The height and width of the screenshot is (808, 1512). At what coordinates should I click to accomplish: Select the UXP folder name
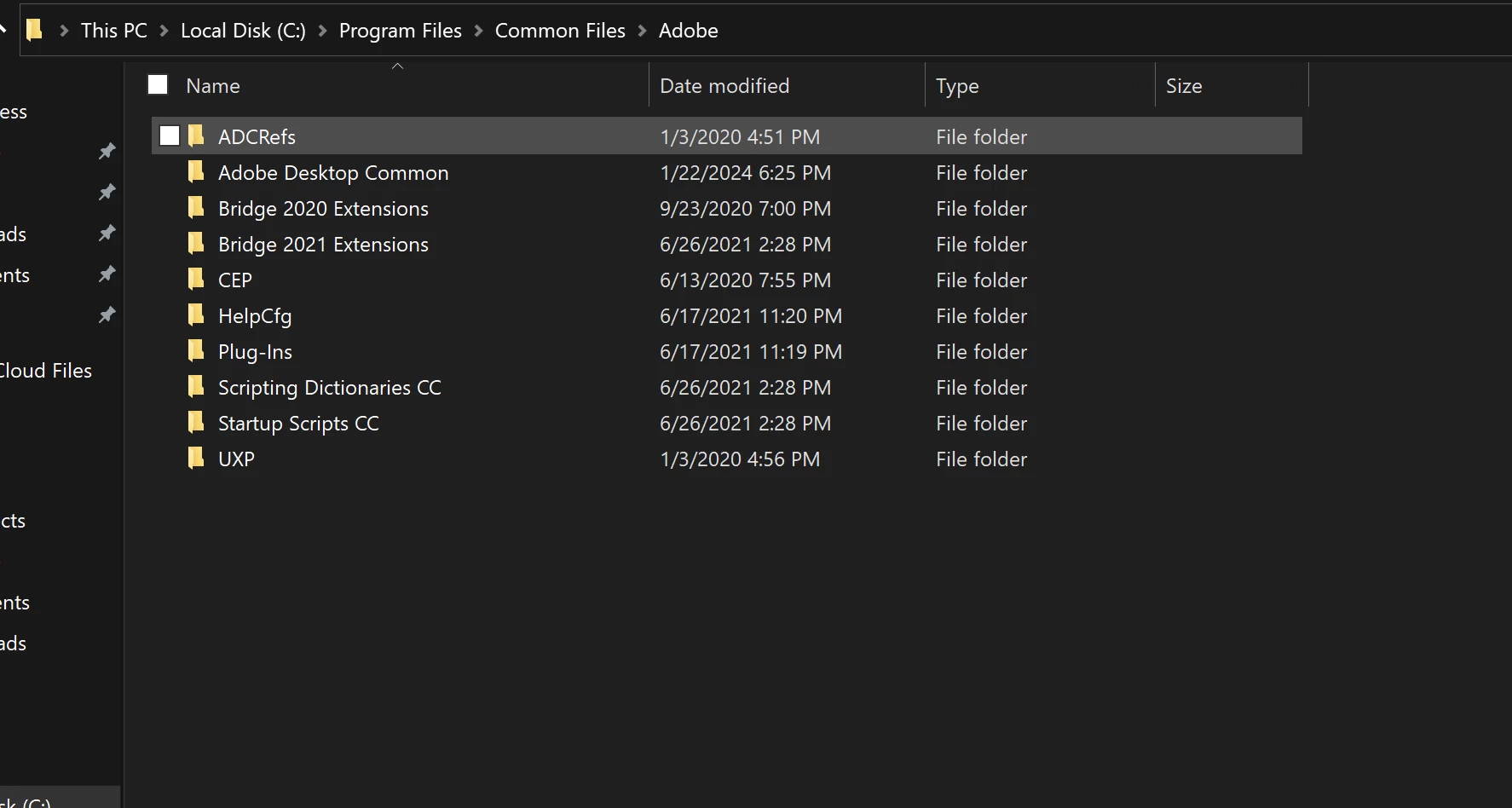pos(236,459)
